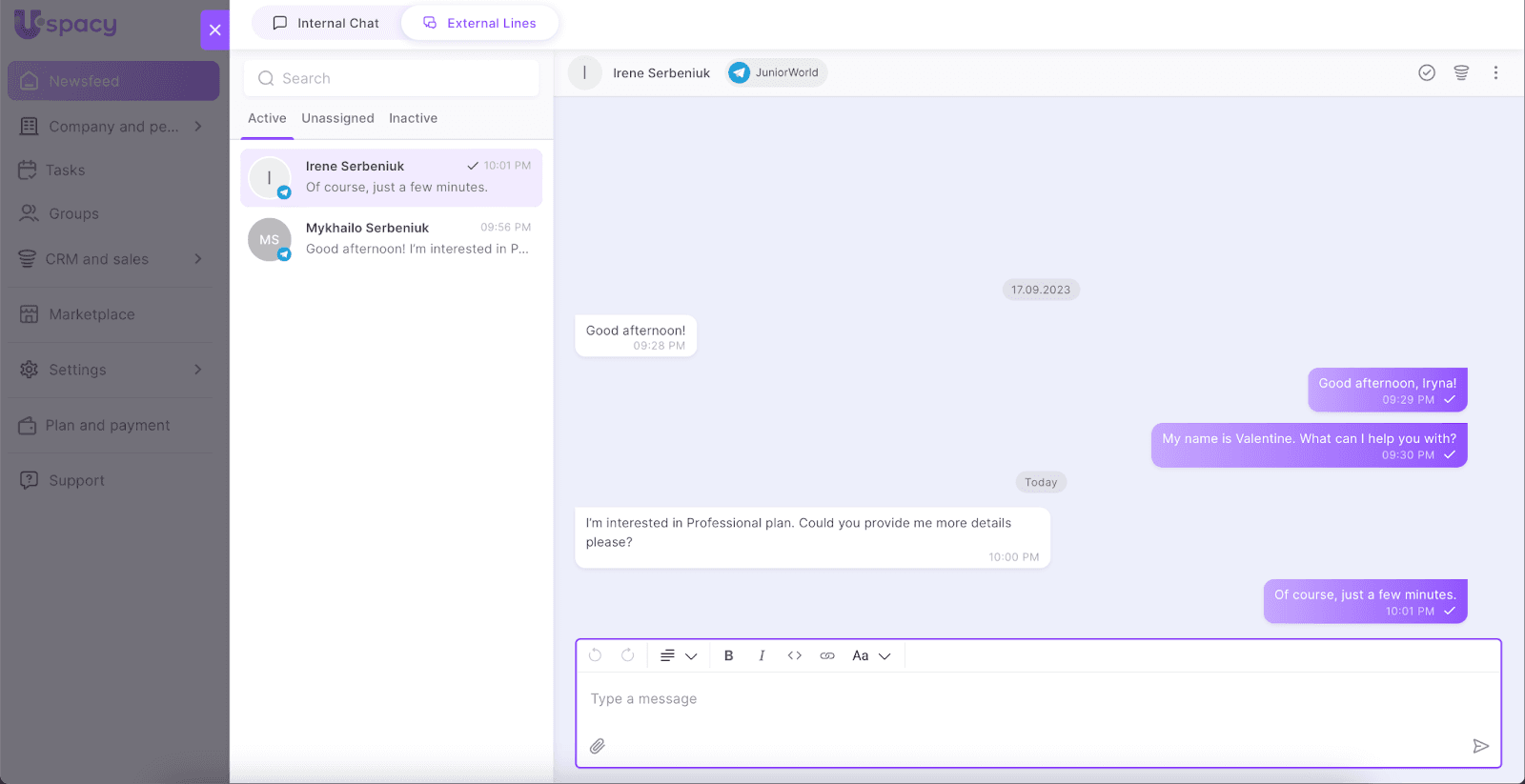
Task: Click the undo arrow in message editor
Action: tap(596, 655)
